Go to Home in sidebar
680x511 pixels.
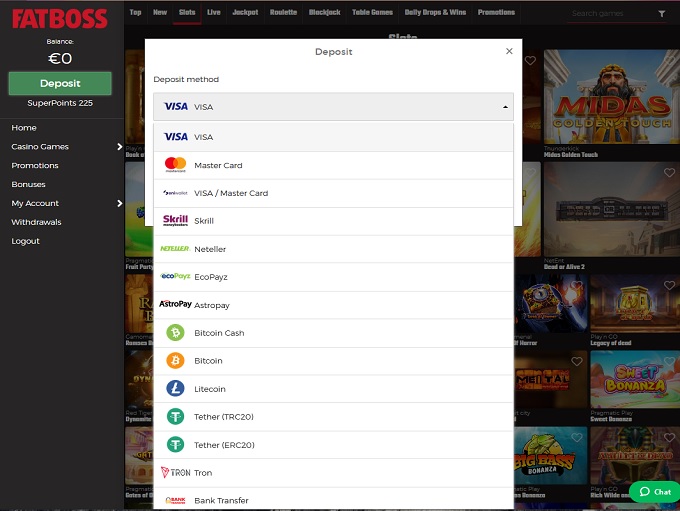pyautogui.click(x=24, y=128)
